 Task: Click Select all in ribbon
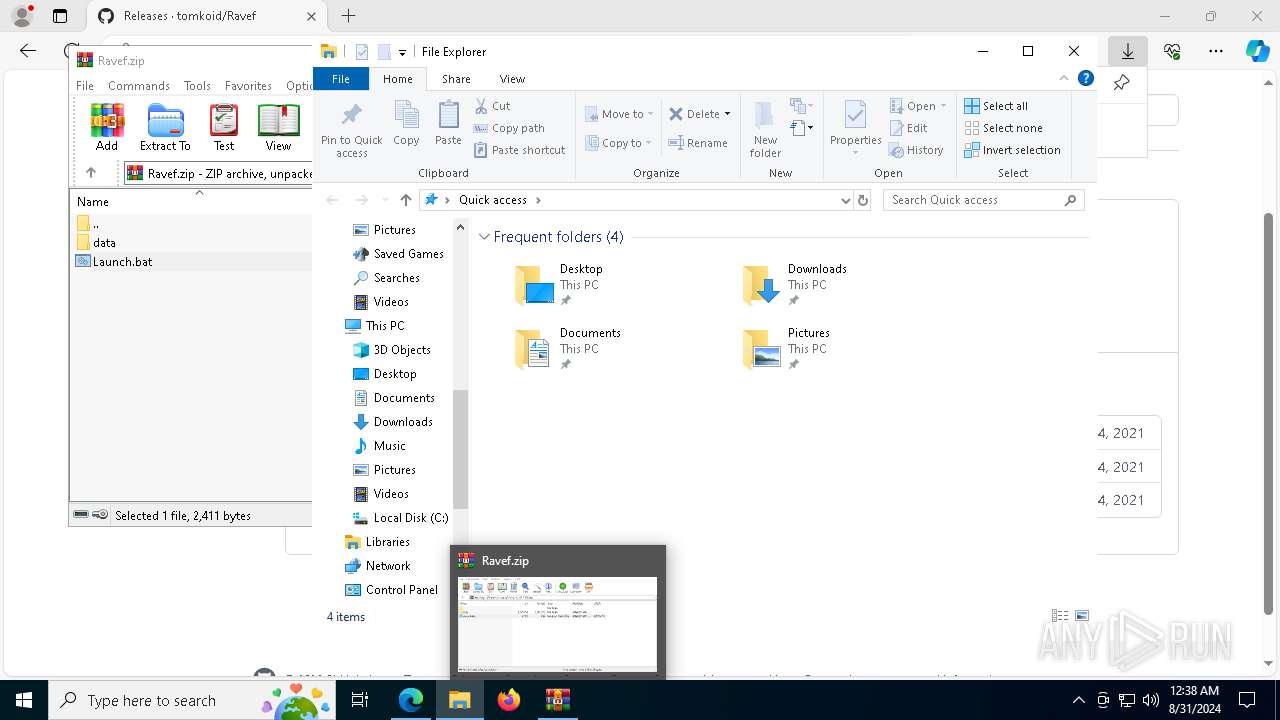[x=996, y=106]
